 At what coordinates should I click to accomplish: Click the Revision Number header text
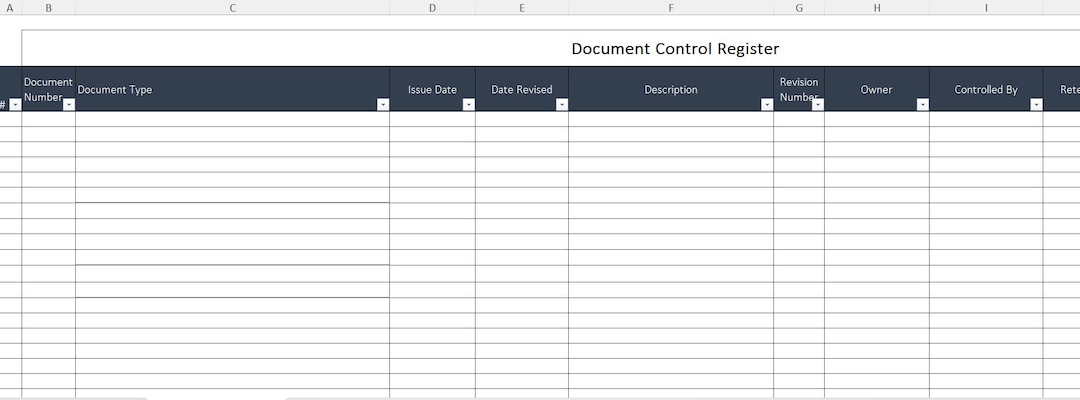pos(799,90)
